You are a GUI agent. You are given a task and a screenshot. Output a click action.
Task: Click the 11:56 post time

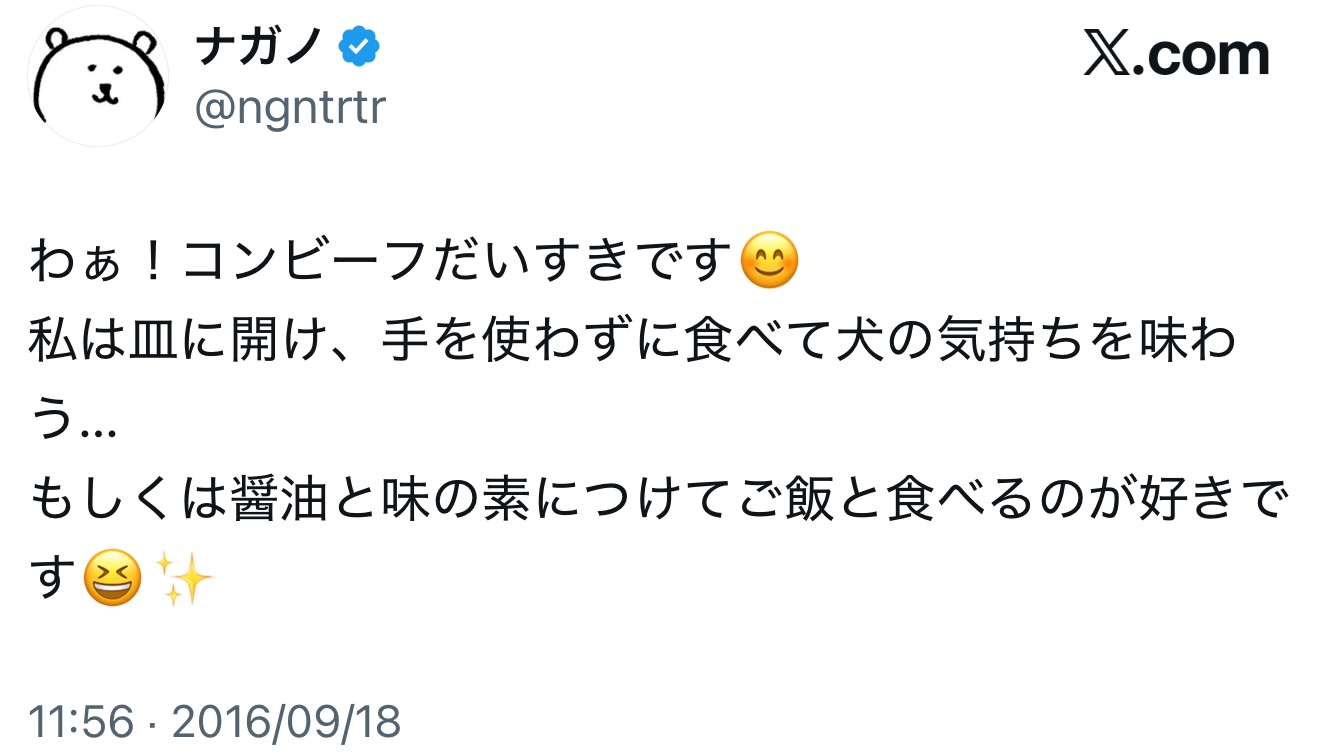tap(81, 722)
